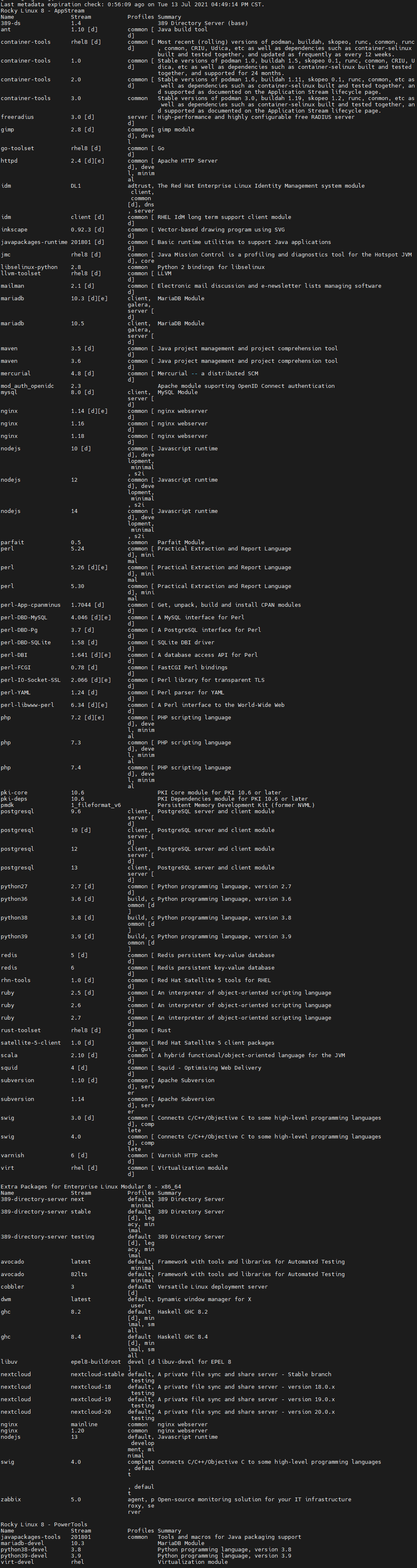Click the 'mod_auth_openidc' module name
The width and height of the screenshot is (417, 1568).
pos(28,386)
